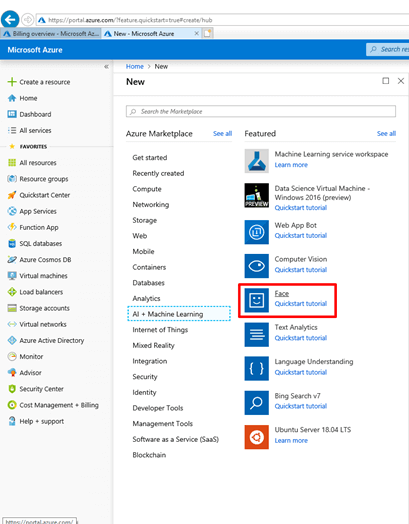Click See all for Featured

(x=386, y=134)
